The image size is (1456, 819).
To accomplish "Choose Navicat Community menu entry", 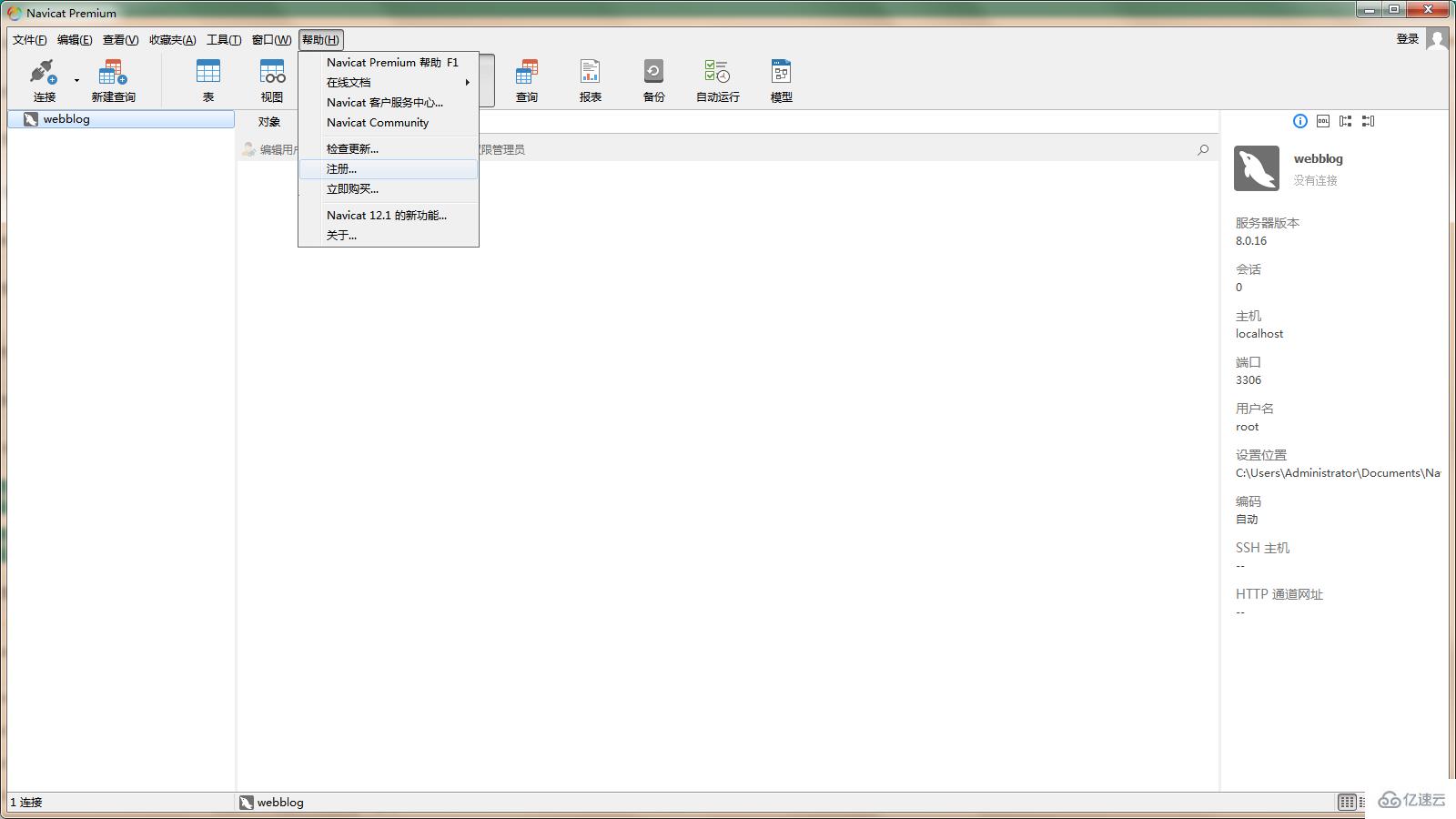I will 389,123.
